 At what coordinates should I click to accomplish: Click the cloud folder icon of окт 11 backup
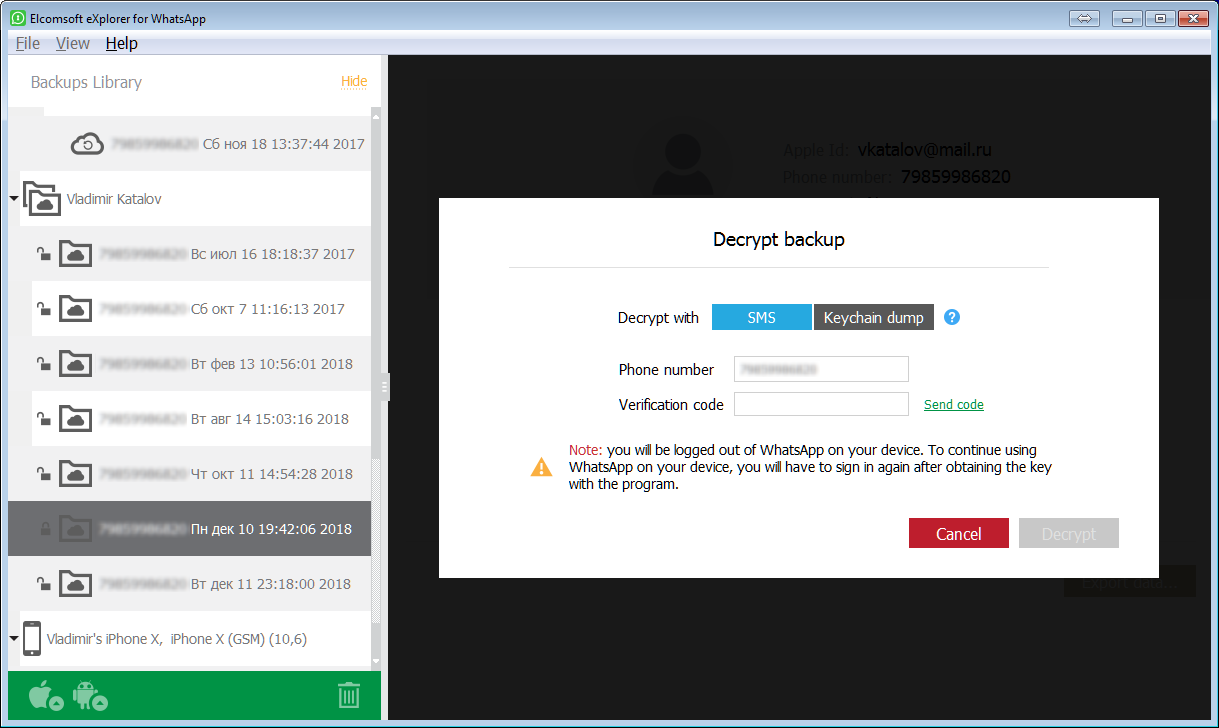click(x=75, y=473)
